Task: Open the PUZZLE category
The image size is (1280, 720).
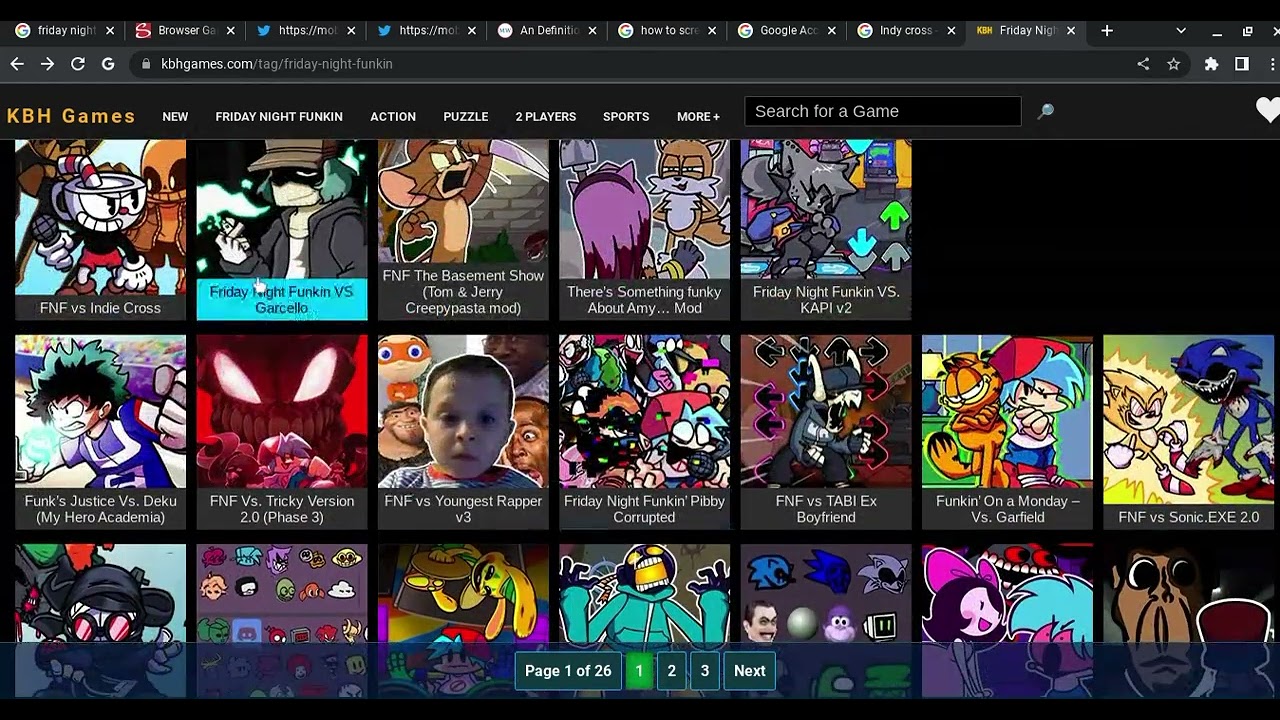Action: (x=466, y=116)
